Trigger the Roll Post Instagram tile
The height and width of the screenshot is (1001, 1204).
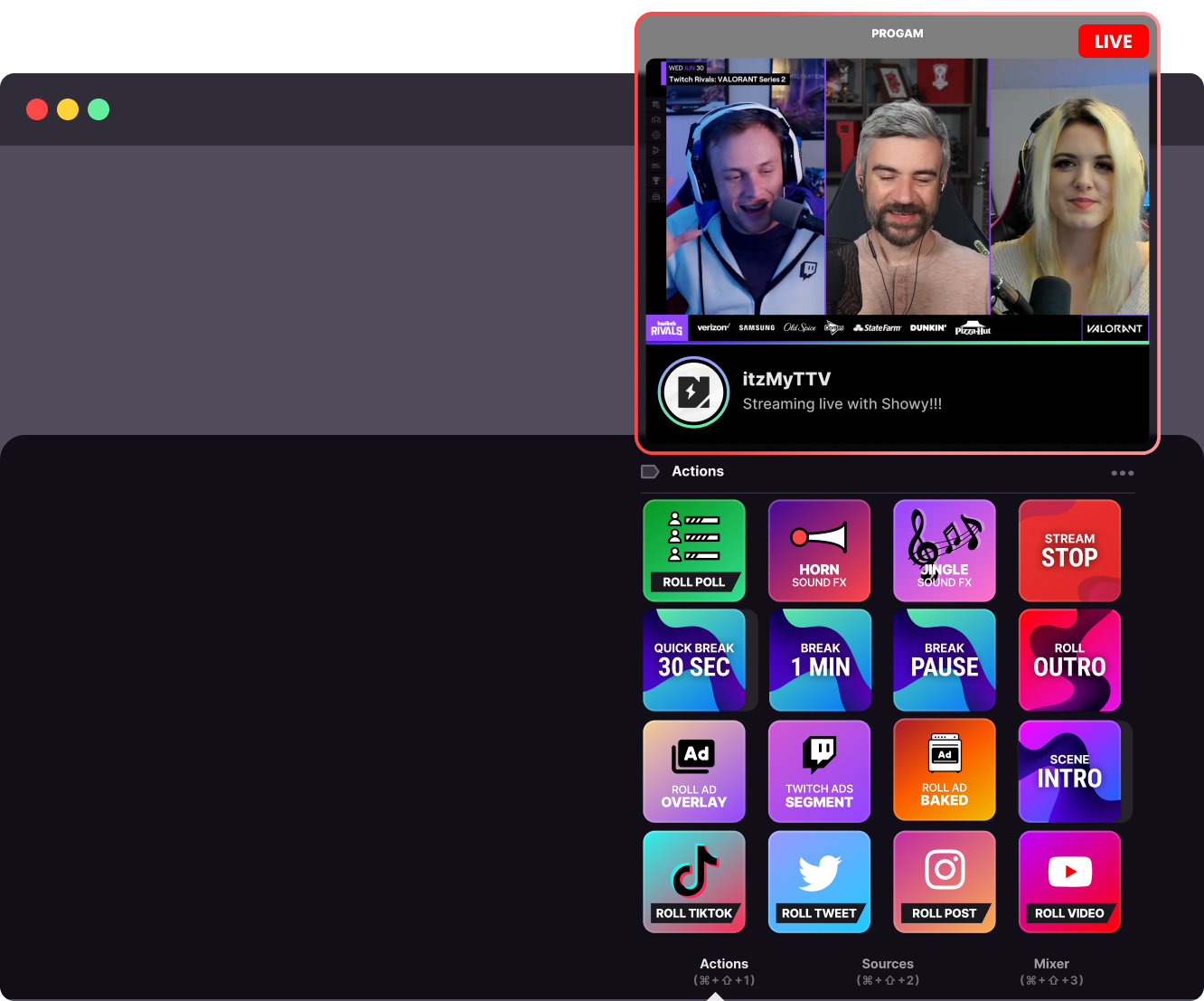tap(944, 882)
